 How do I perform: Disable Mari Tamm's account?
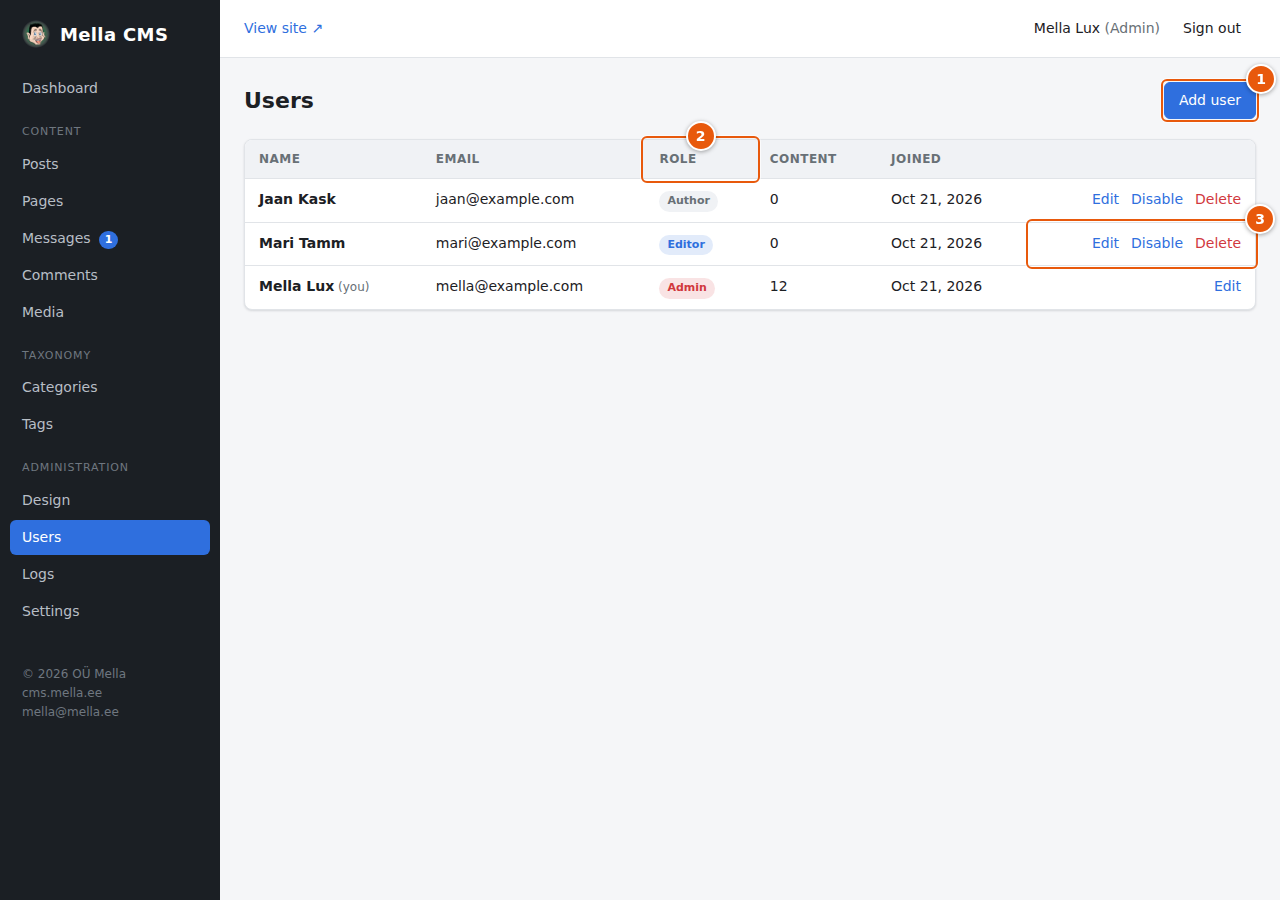tap(1157, 243)
